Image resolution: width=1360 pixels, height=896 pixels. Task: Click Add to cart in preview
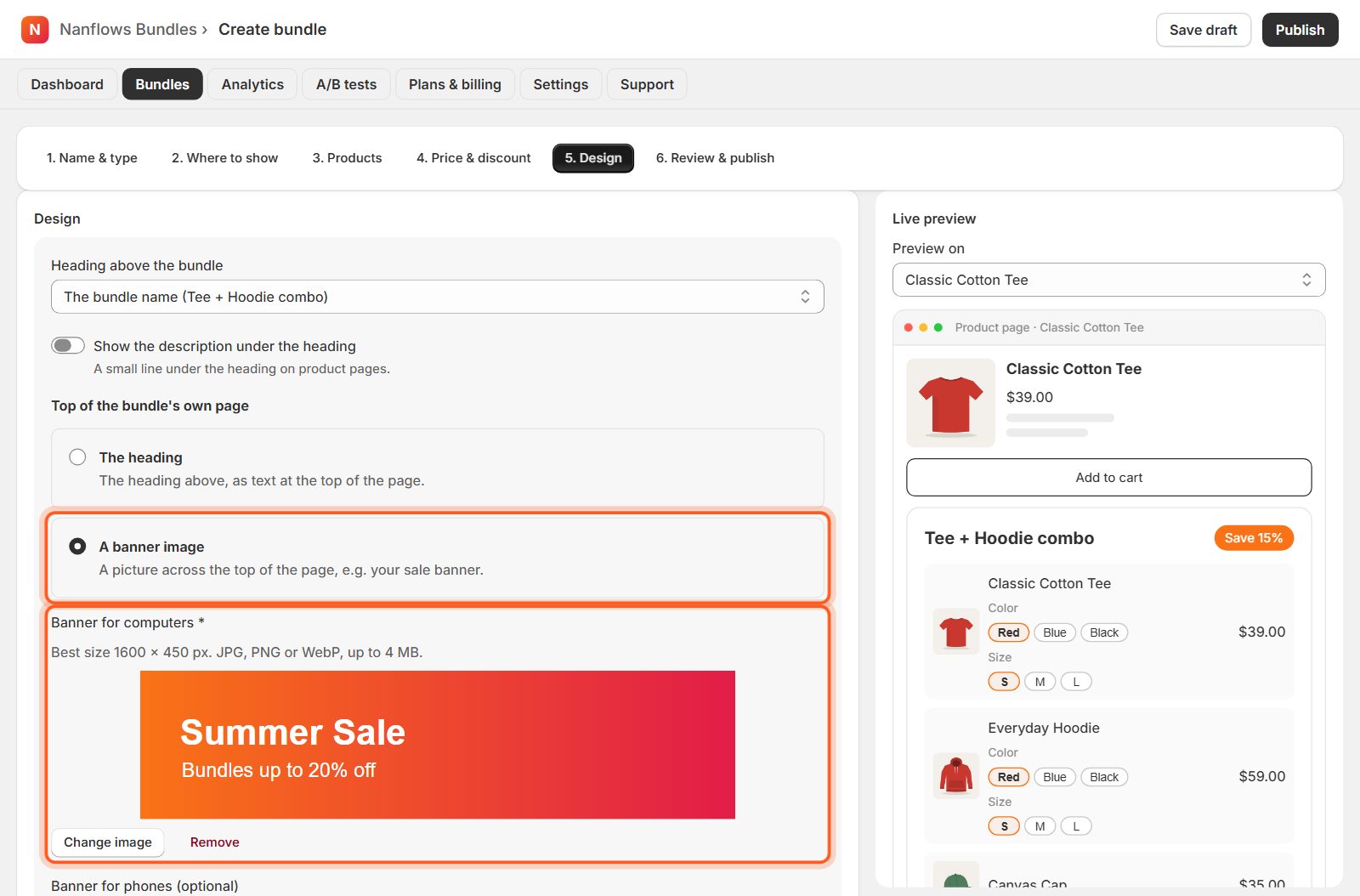click(x=1108, y=478)
